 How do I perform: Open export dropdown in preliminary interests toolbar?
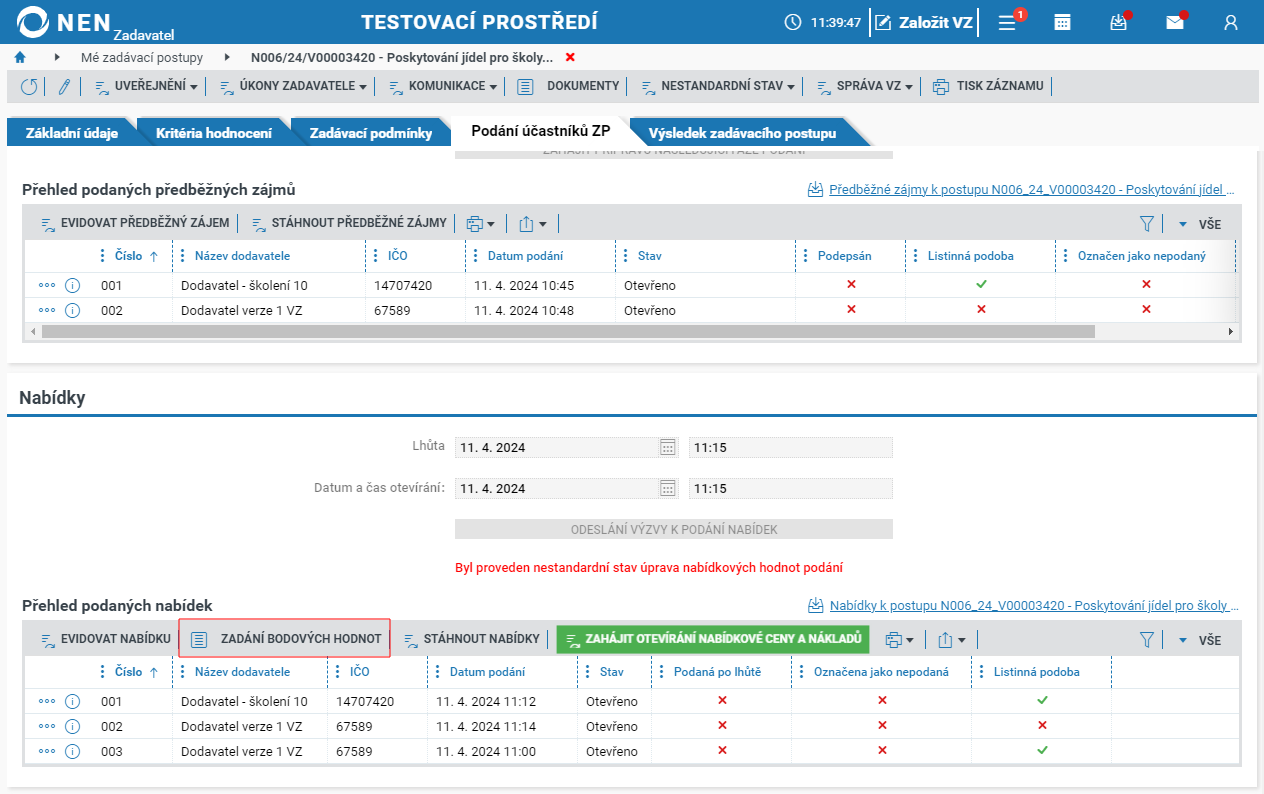pos(533,224)
